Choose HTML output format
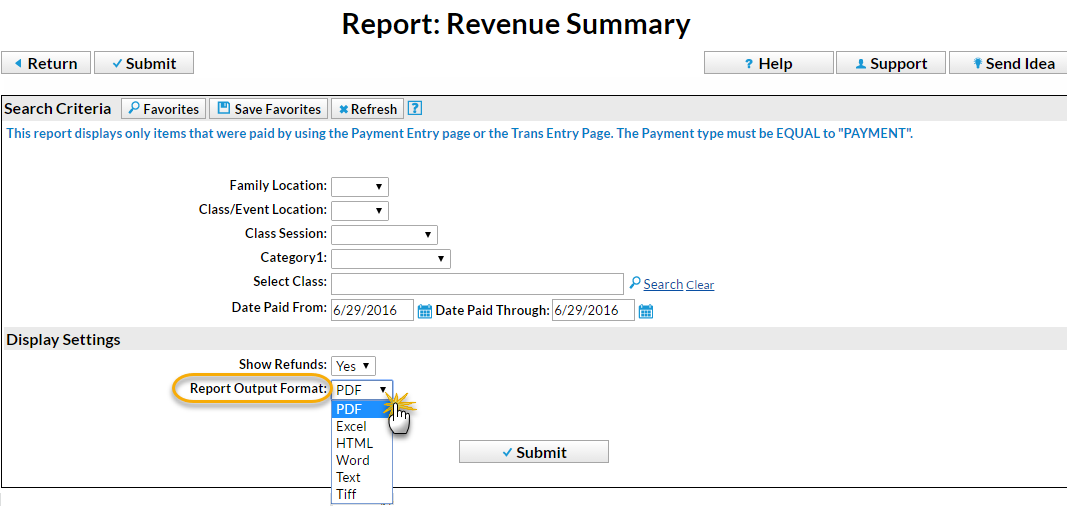Image resolution: width=1067 pixels, height=511 pixels. click(x=361, y=443)
